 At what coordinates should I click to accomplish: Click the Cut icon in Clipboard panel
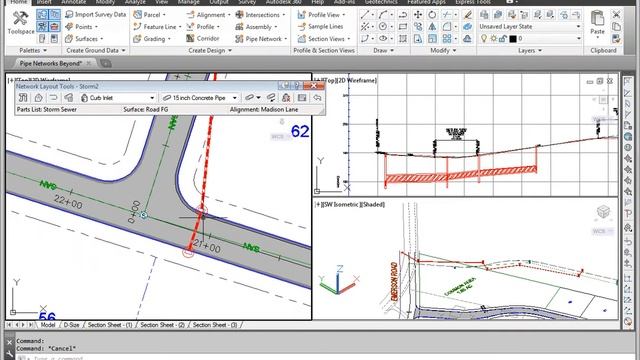(x=616, y=15)
